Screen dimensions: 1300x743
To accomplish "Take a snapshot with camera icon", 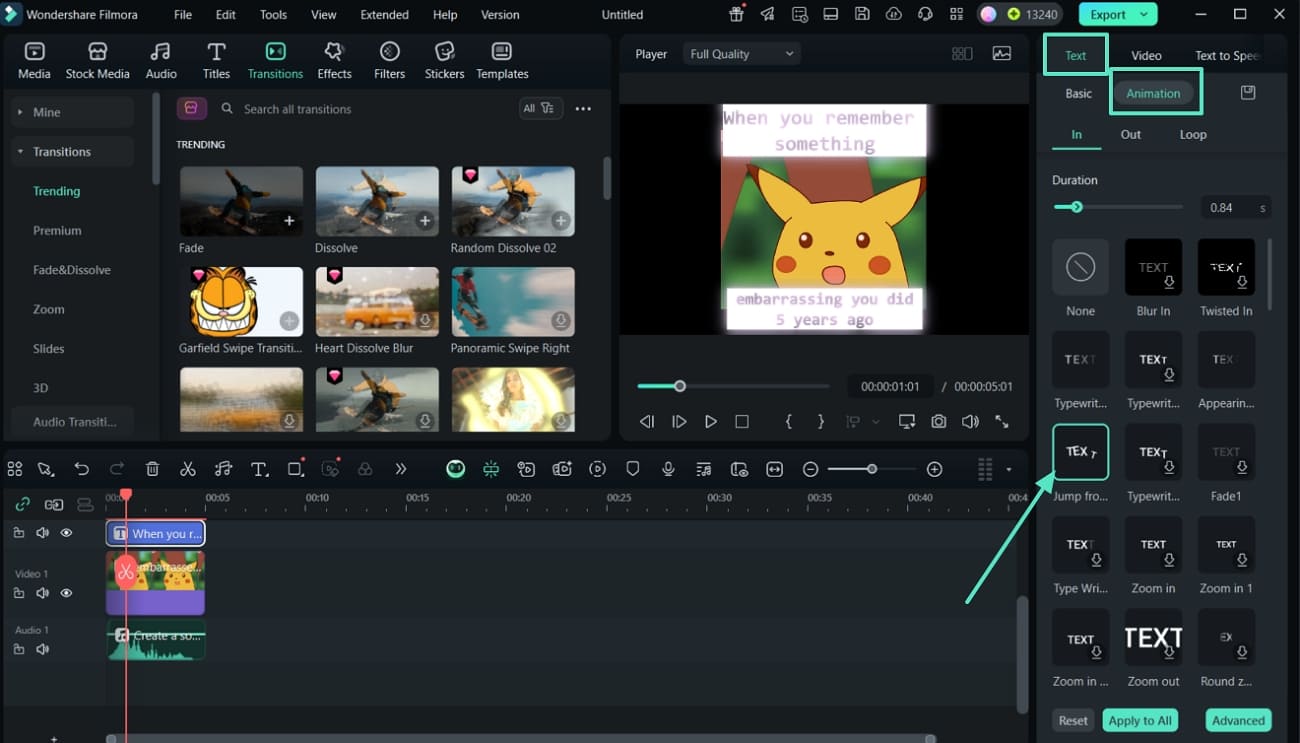I will (938, 422).
